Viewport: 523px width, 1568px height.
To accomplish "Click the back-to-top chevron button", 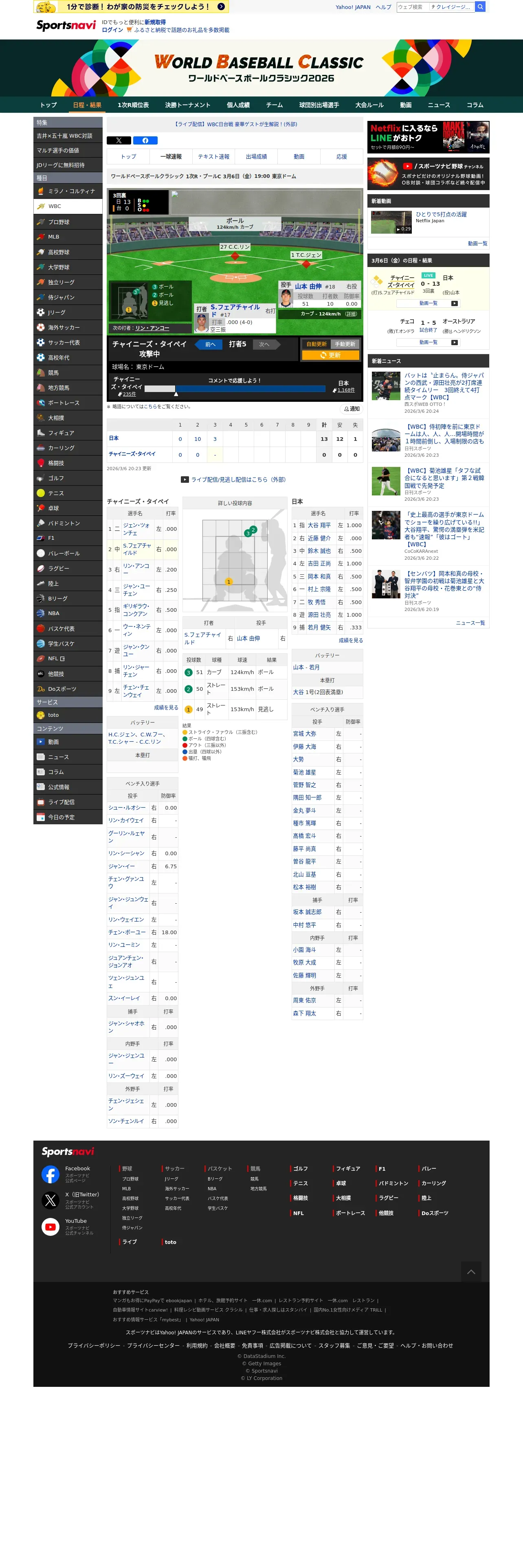I will (470, 1272).
